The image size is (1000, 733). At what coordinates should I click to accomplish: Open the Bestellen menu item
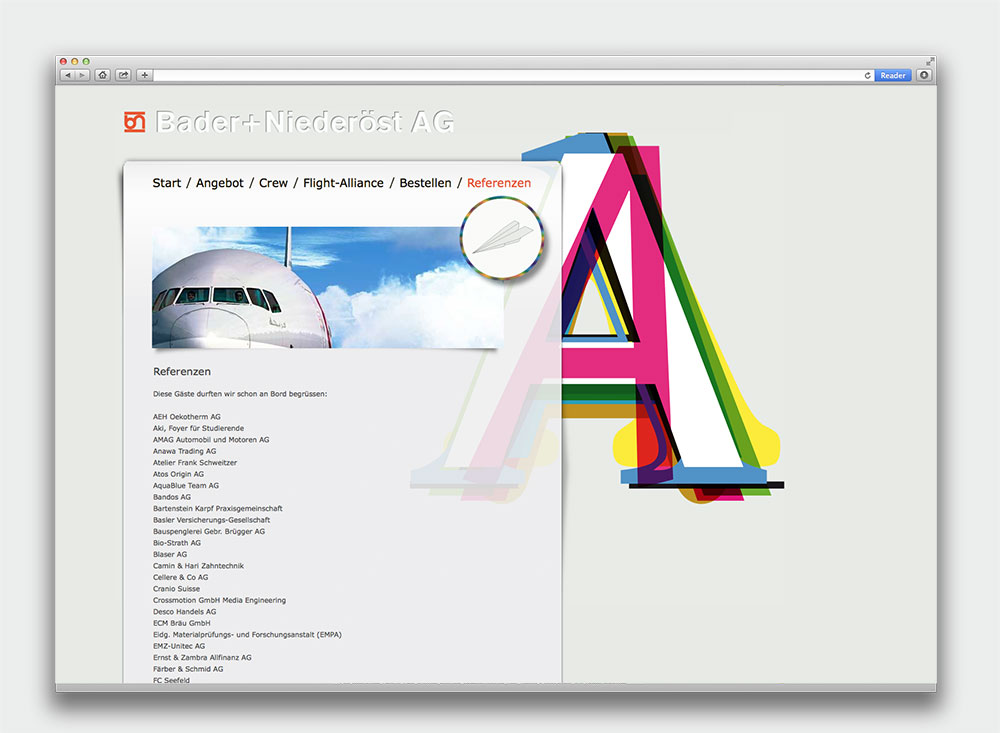pos(425,183)
